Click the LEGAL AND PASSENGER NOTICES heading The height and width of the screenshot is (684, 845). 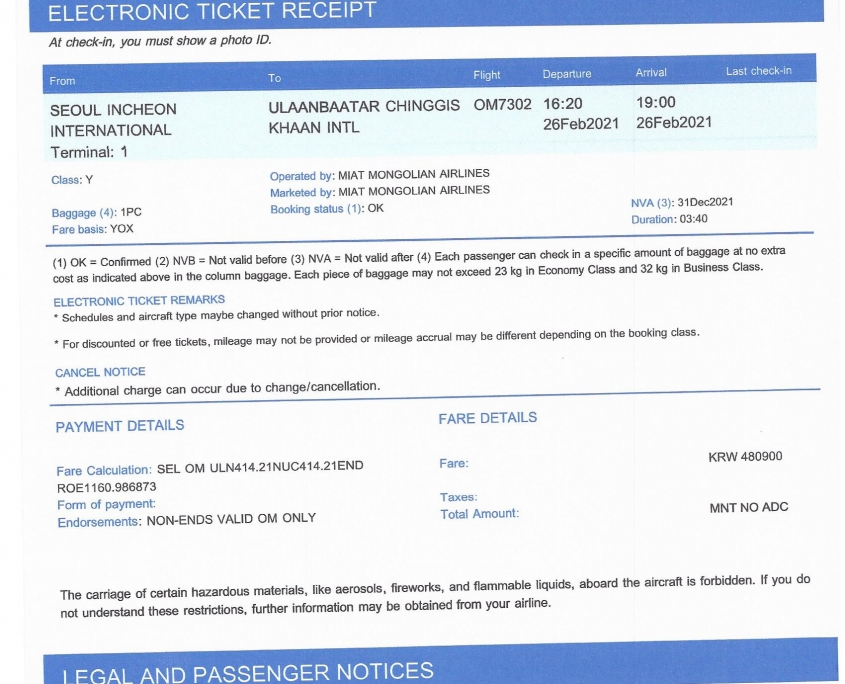(x=248, y=673)
